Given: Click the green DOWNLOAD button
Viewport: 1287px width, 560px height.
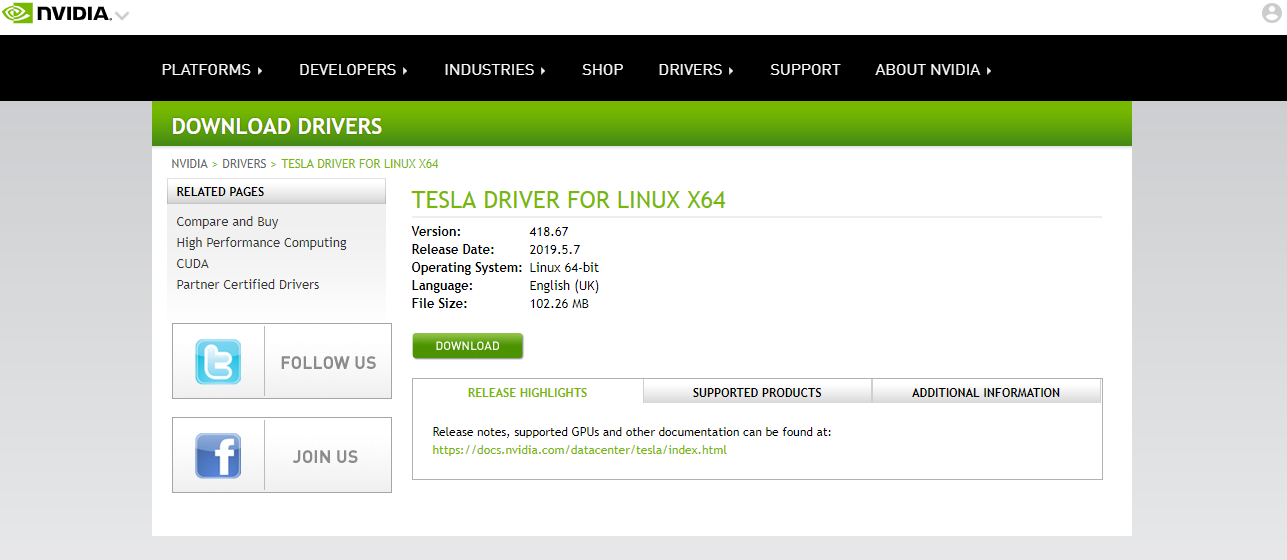Looking at the screenshot, I should [467, 346].
